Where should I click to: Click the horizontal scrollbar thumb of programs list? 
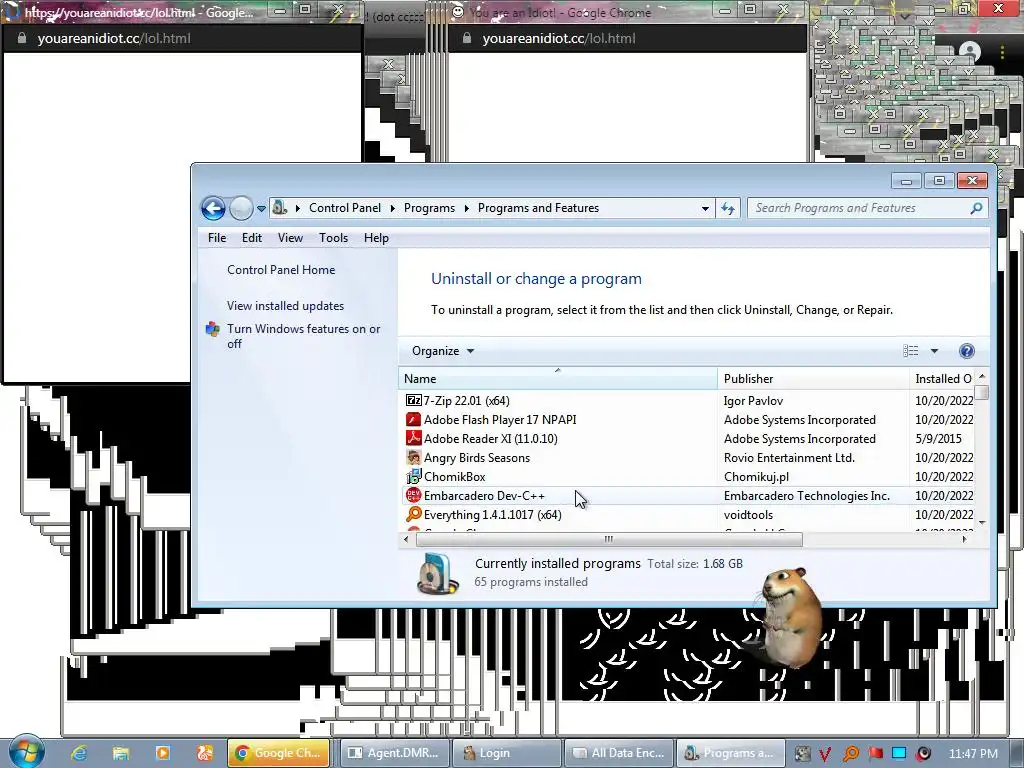tap(609, 539)
